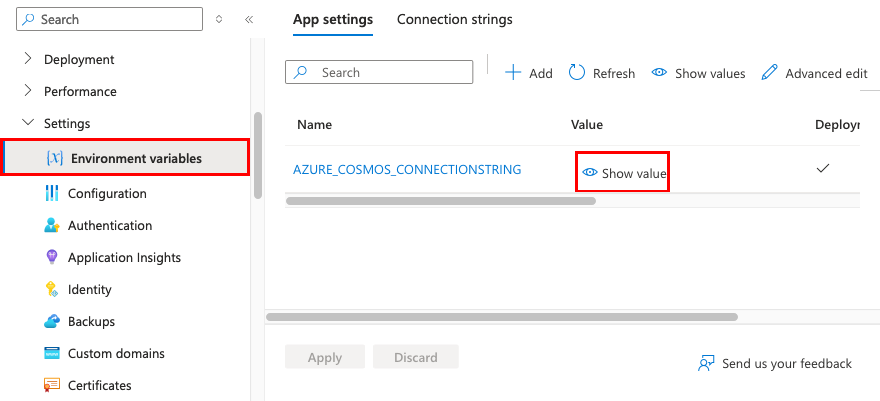880x401 pixels.
Task: Toggle Show values for all settings
Action: point(699,73)
